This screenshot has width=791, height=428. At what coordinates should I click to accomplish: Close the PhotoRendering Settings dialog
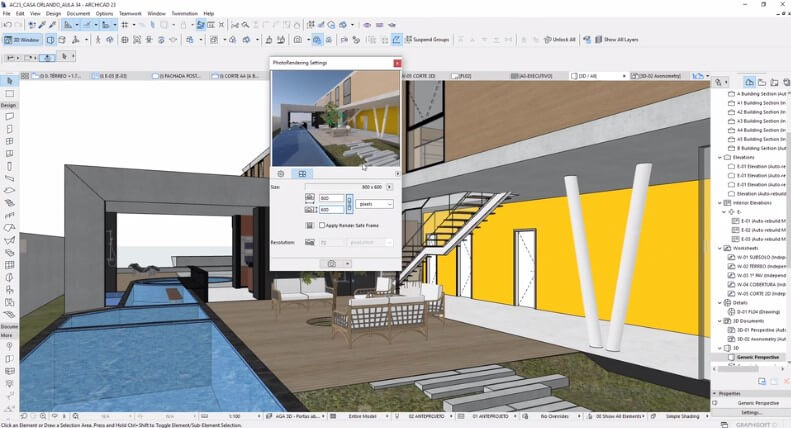[397, 63]
